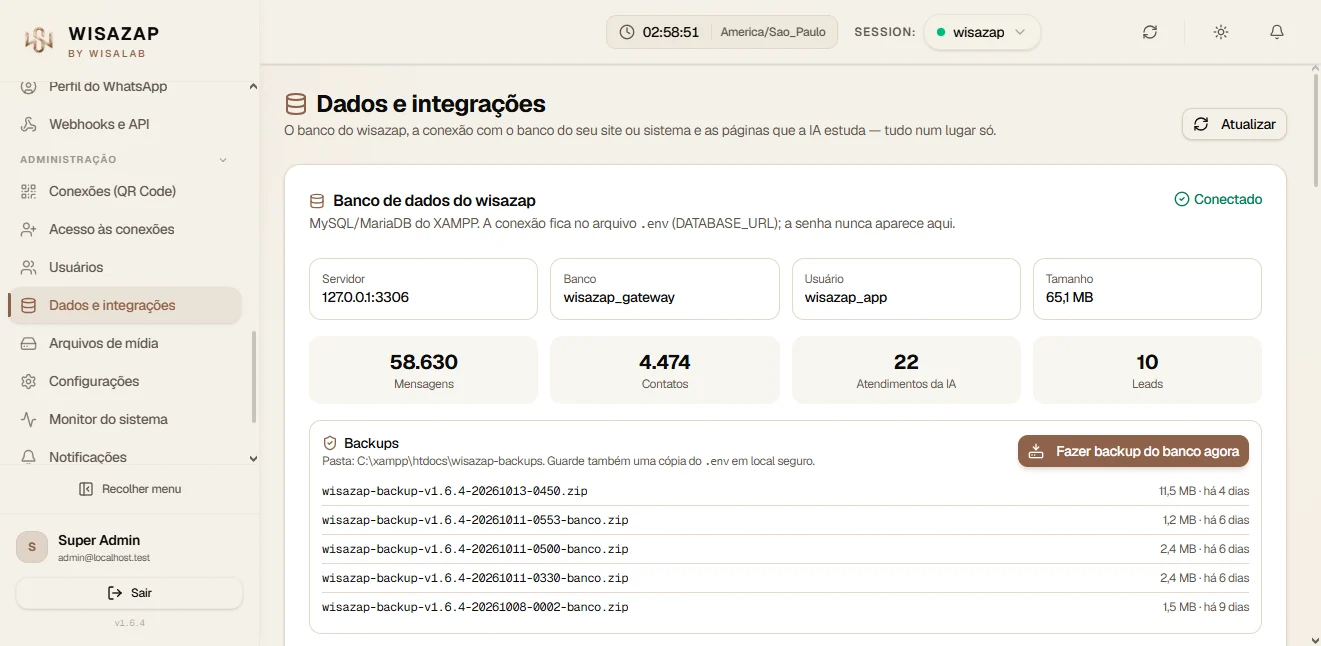Click the Conectado check-circle icon
This screenshot has height=646, width=1321.
1182,199
